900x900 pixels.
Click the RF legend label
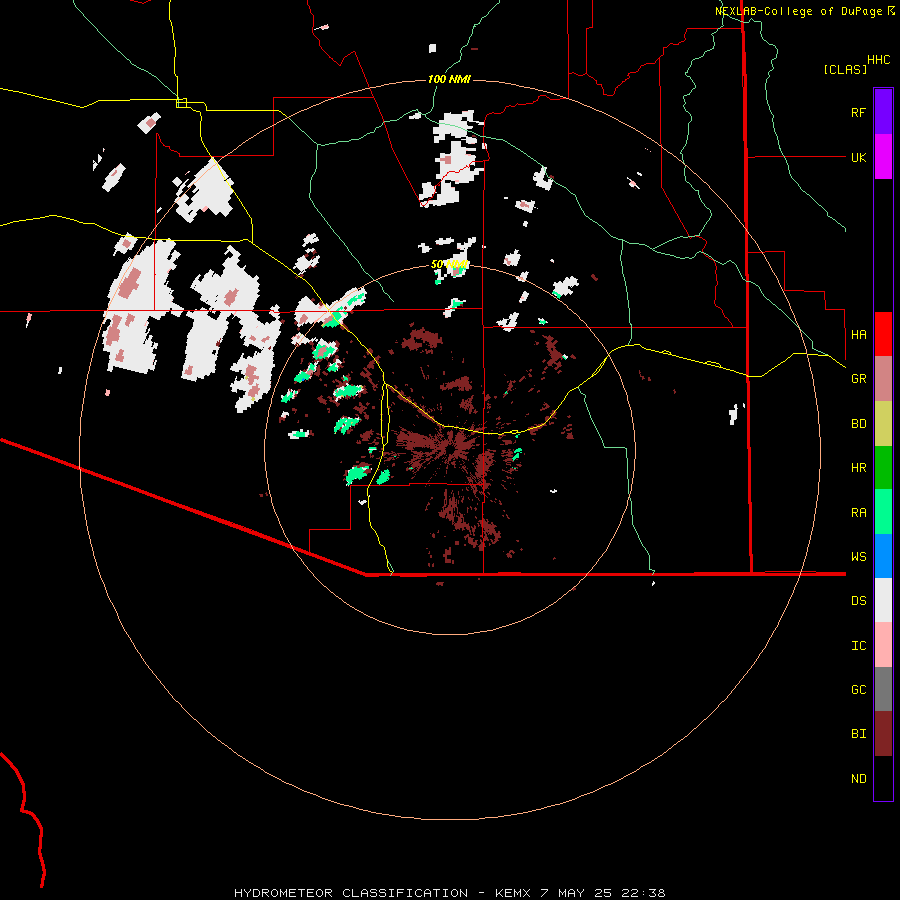click(858, 112)
